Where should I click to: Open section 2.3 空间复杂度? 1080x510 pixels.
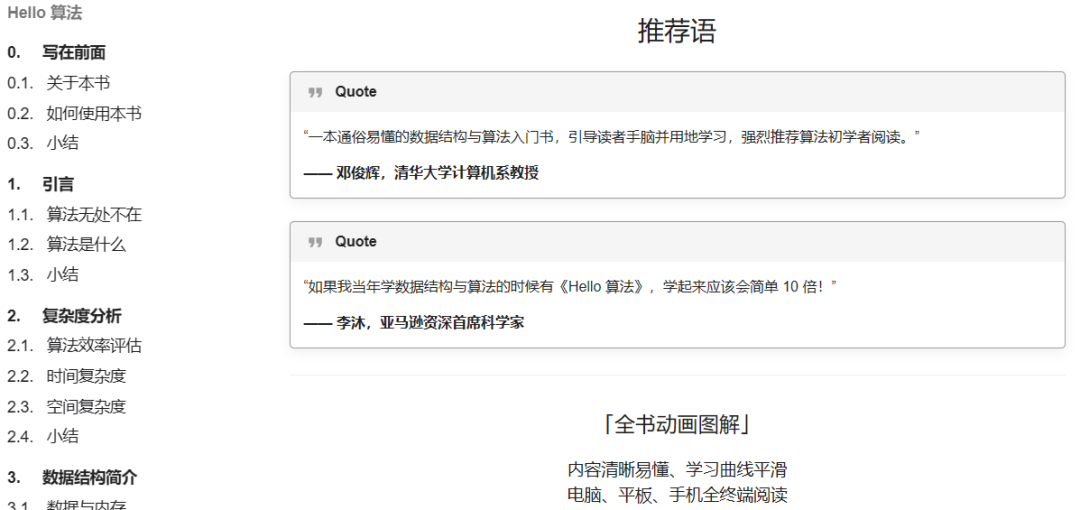(x=67, y=407)
